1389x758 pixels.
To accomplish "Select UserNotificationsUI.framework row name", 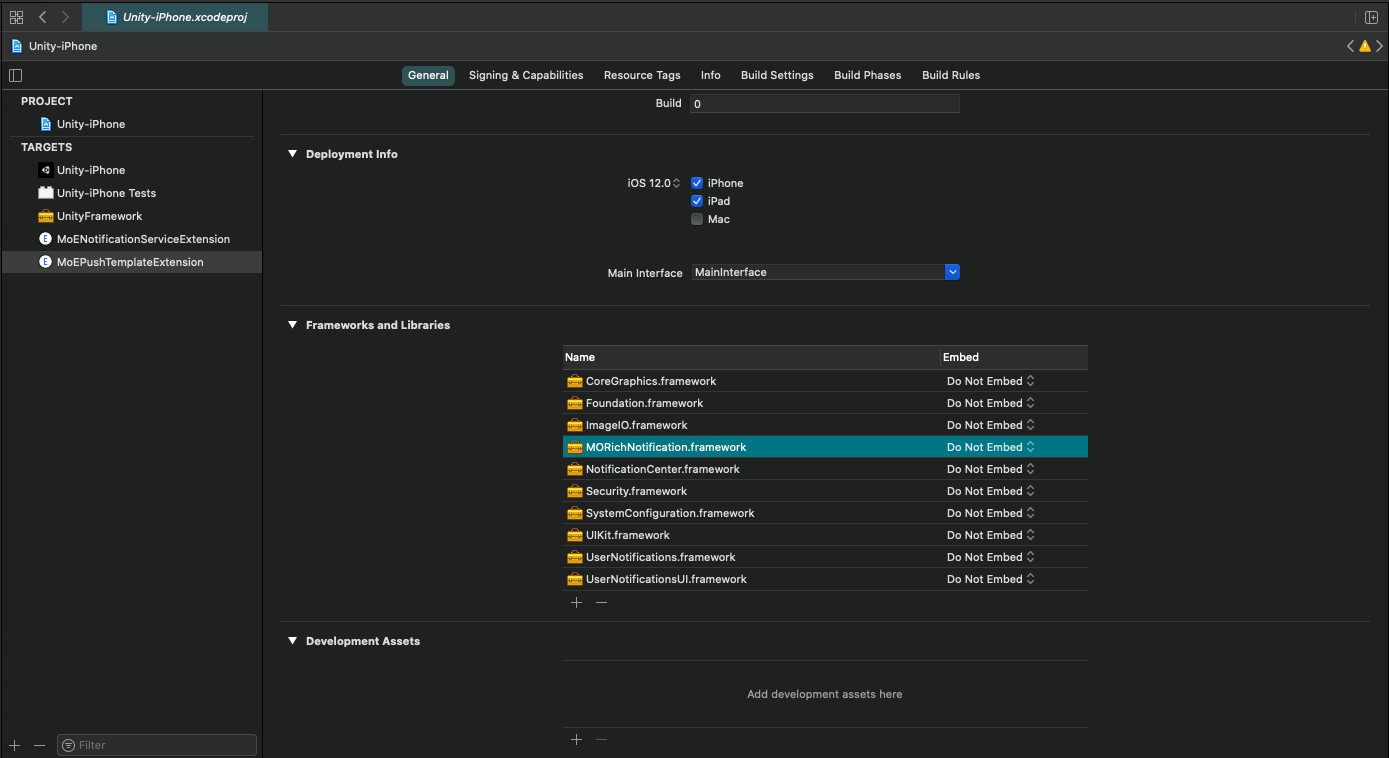I will pos(666,579).
